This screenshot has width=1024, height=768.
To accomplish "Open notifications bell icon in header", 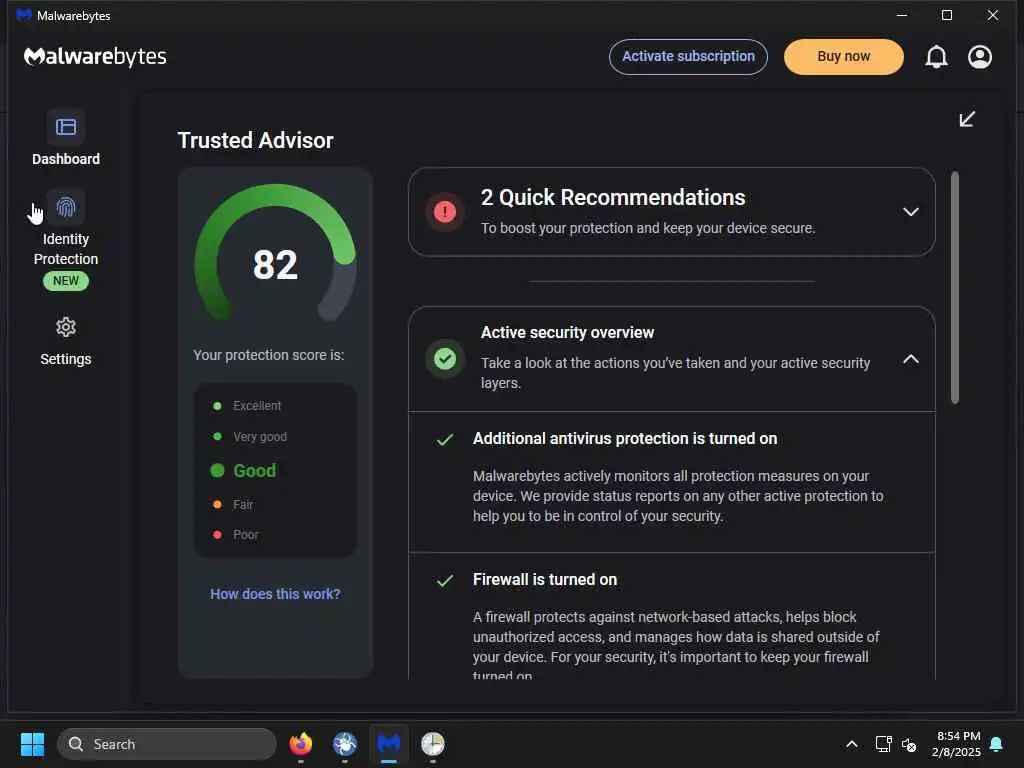I will click(x=936, y=57).
